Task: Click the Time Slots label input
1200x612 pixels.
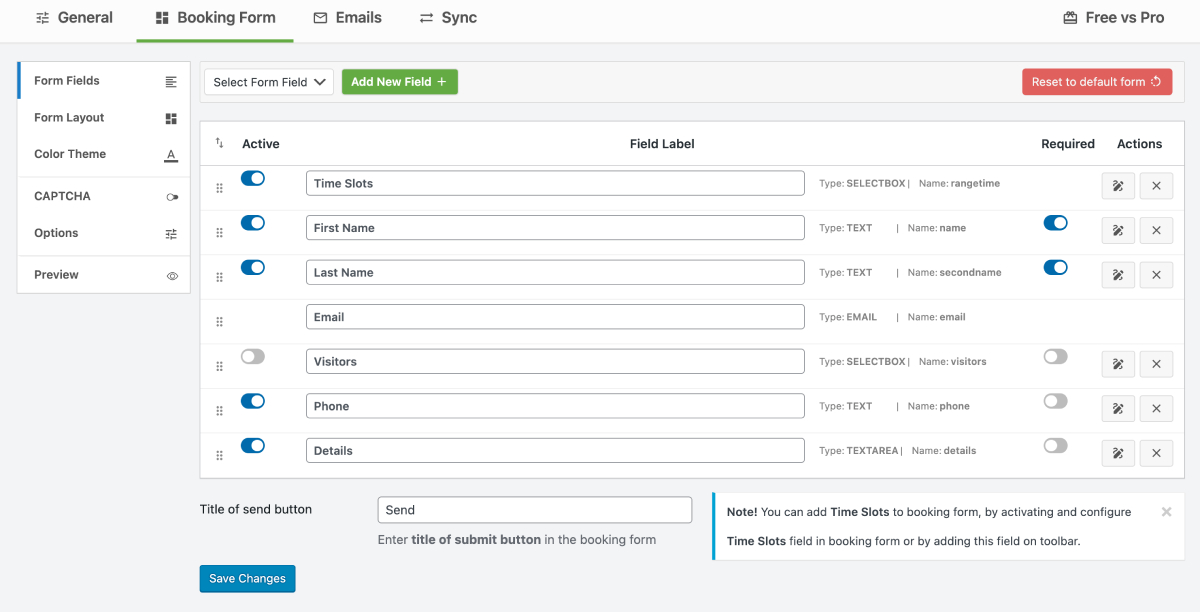Action: point(555,183)
